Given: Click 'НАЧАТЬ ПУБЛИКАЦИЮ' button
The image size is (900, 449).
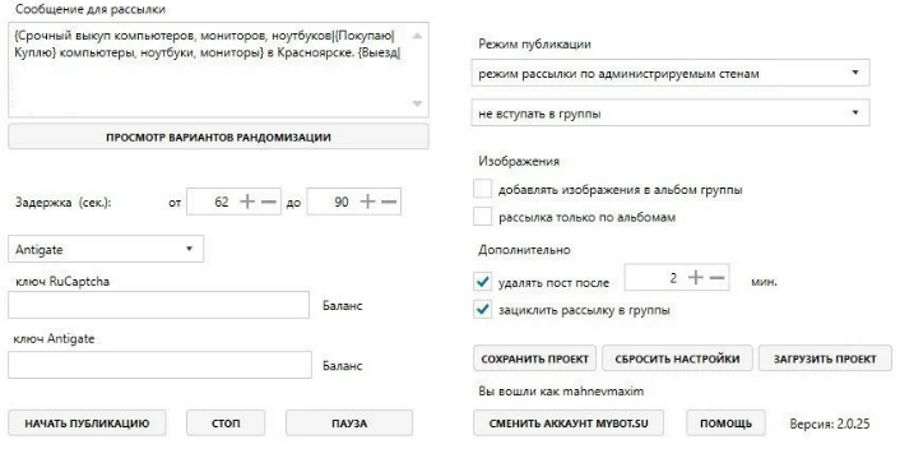Looking at the screenshot, I should point(88,423).
